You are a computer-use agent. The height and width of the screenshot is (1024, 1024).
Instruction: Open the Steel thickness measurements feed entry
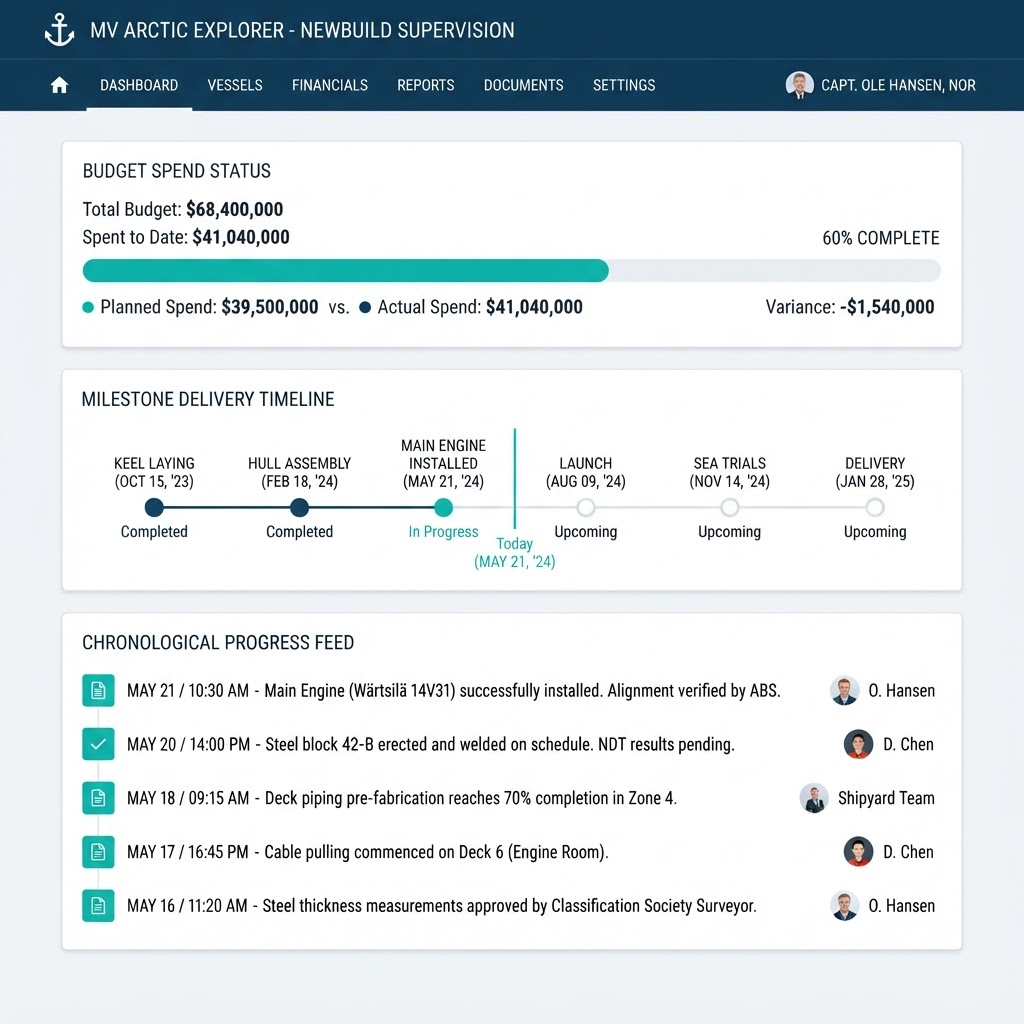pyautogui.click(x=441, y=906)
